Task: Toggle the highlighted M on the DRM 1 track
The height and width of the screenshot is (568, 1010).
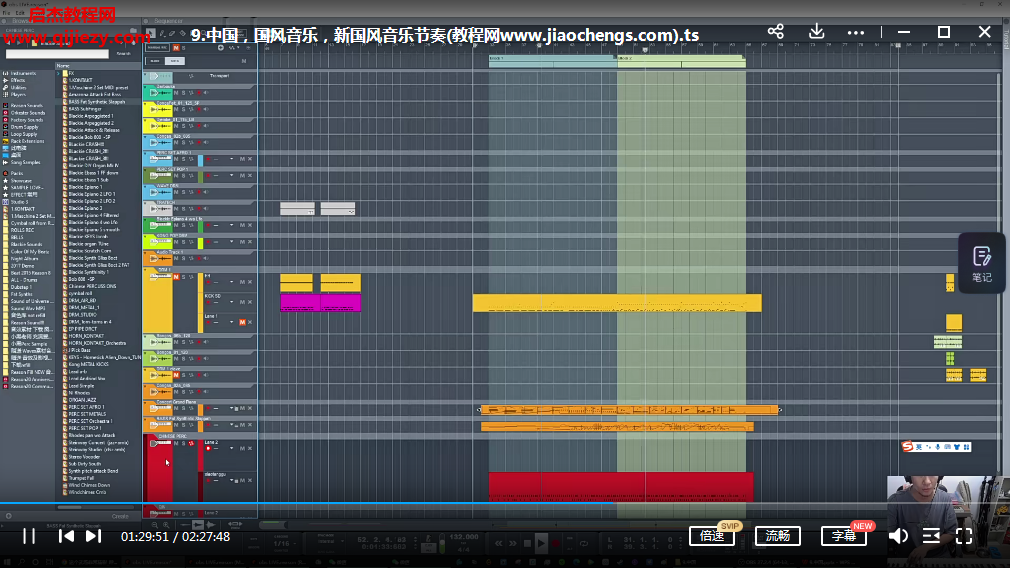Action: [176, 277]
